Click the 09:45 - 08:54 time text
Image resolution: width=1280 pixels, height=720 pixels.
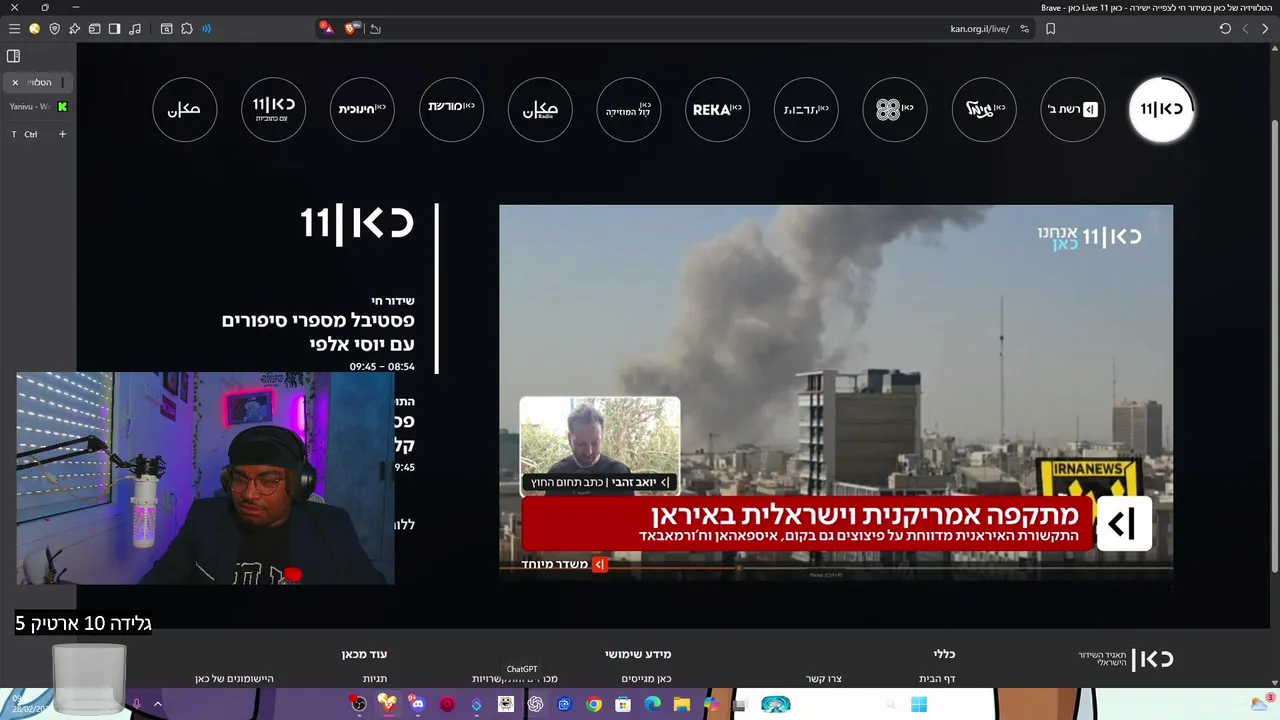(x=382, y=367)
